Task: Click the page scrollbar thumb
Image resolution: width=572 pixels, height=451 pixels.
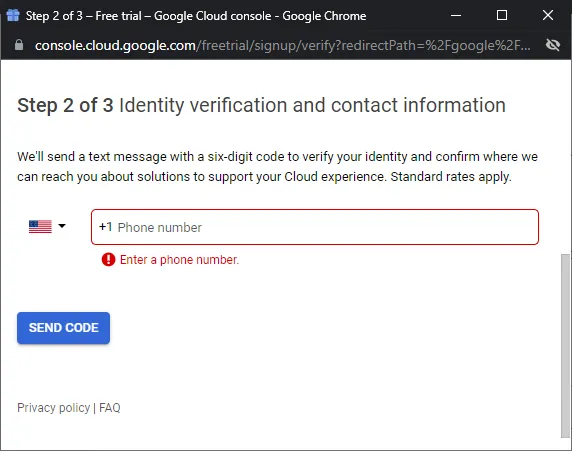Action: click(x=565, y=346)
